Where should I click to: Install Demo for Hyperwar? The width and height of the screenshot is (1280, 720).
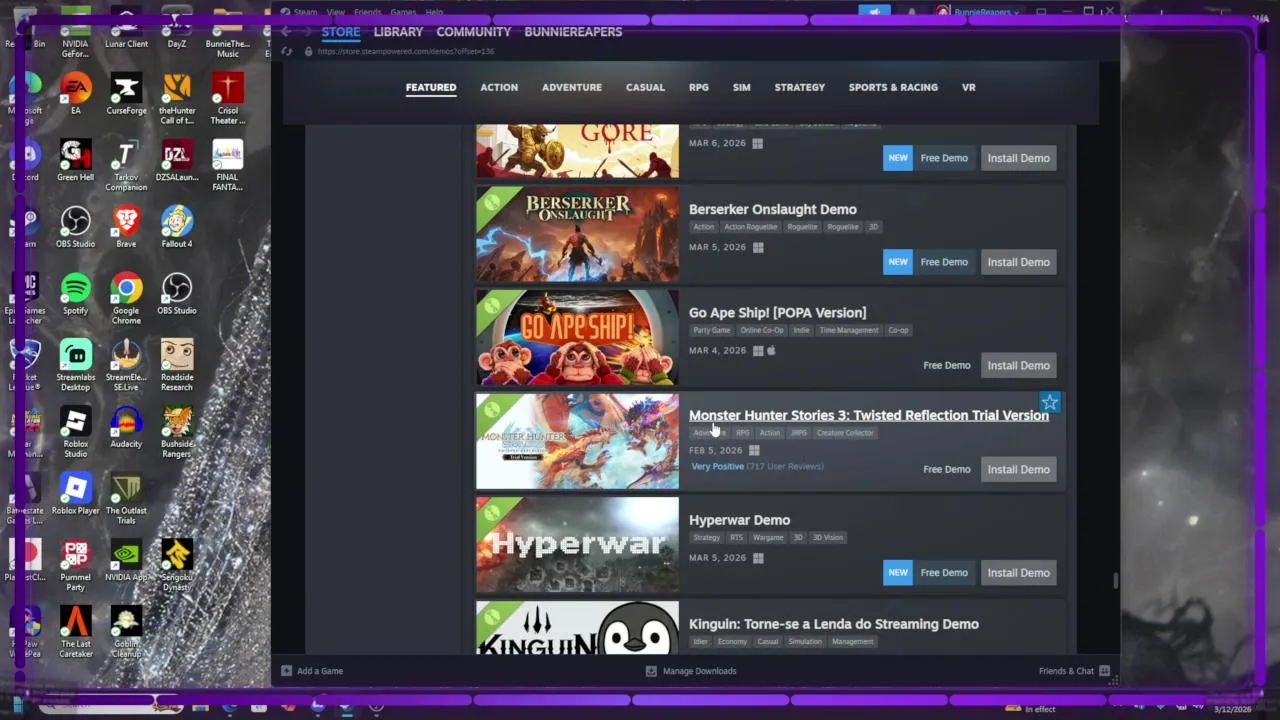[1018, 573]
